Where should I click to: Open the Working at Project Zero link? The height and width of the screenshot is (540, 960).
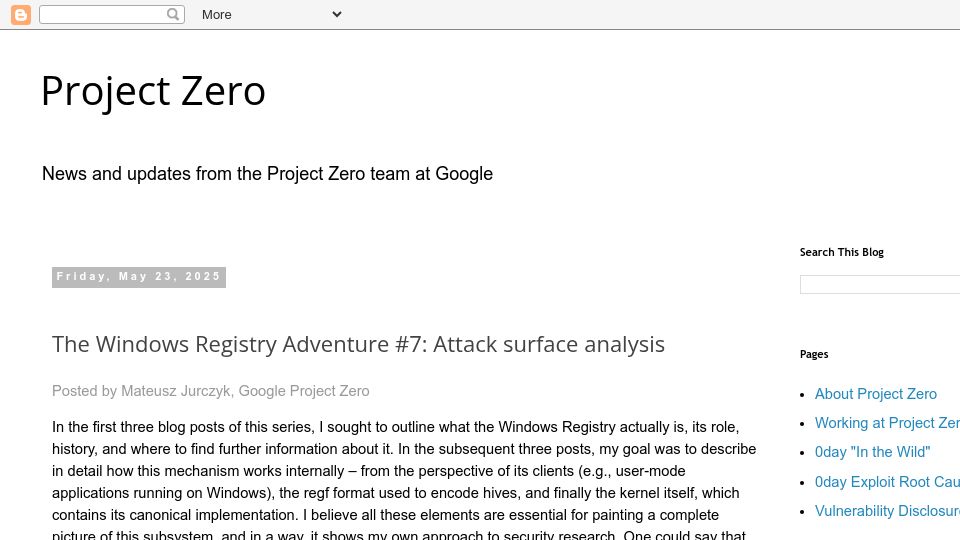pyautogui.click(x=887, y=423)
